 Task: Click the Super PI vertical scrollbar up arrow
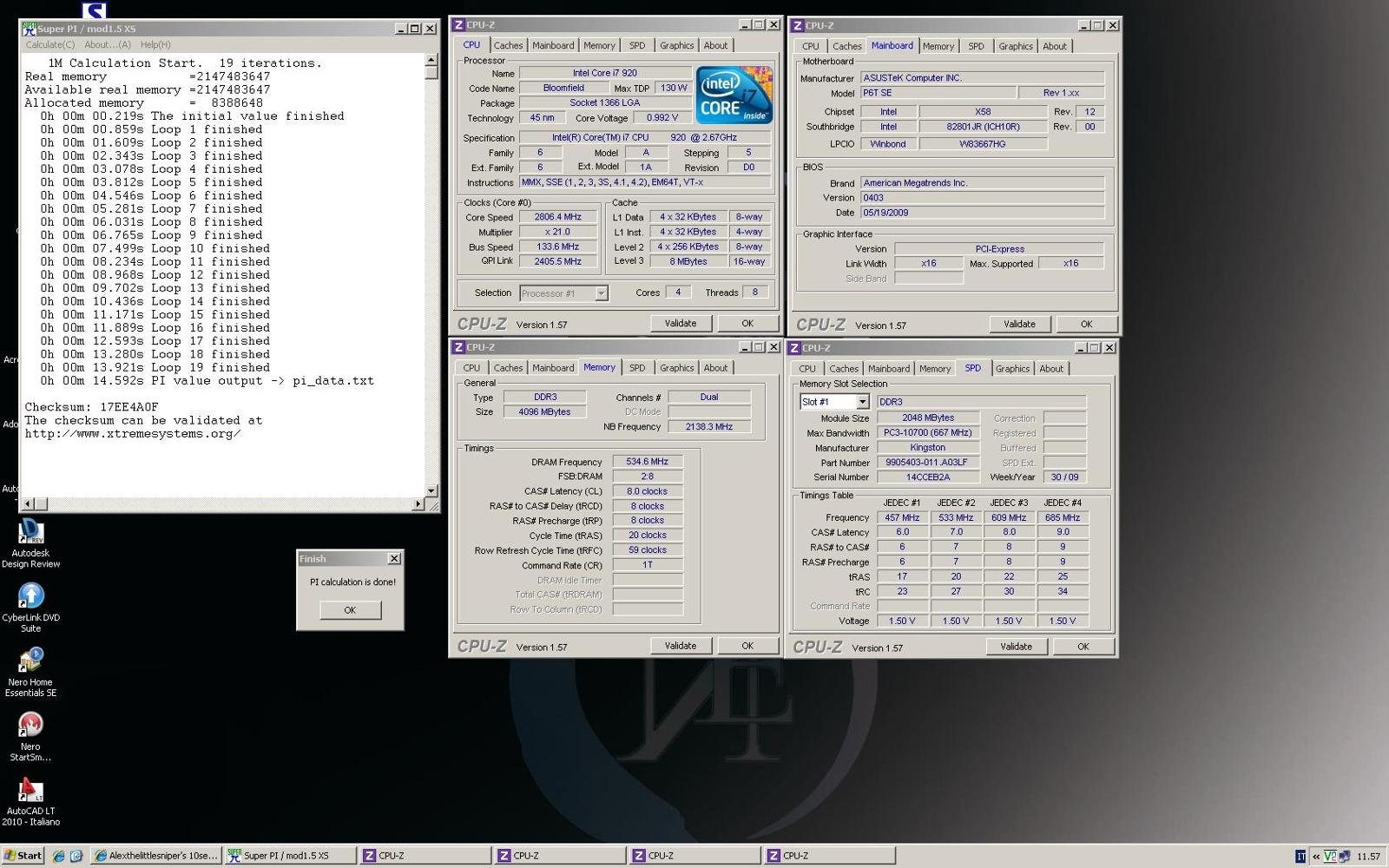point(431,61)
